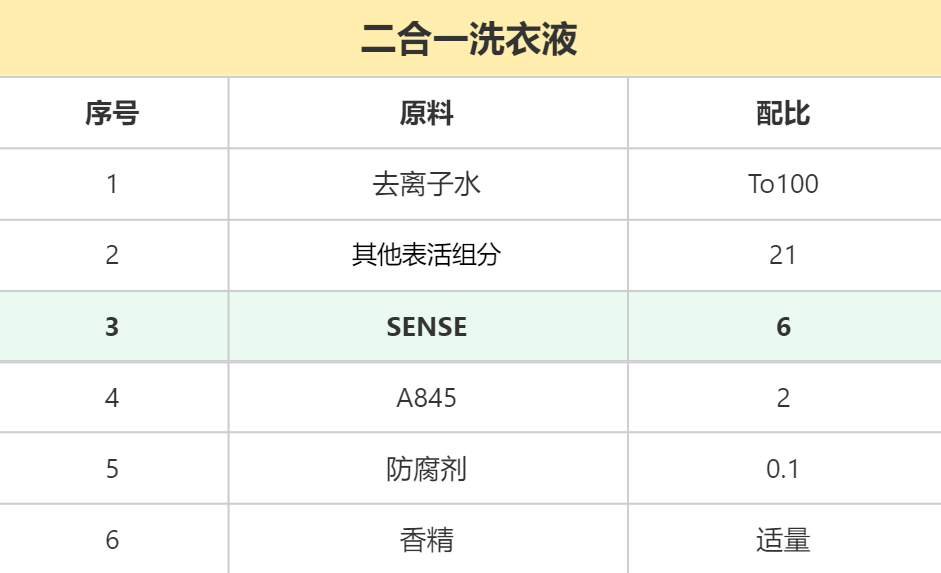Select the 序号 column header
Image resolution: width=941 pixels, height=573 pixels.
(112, 114)
